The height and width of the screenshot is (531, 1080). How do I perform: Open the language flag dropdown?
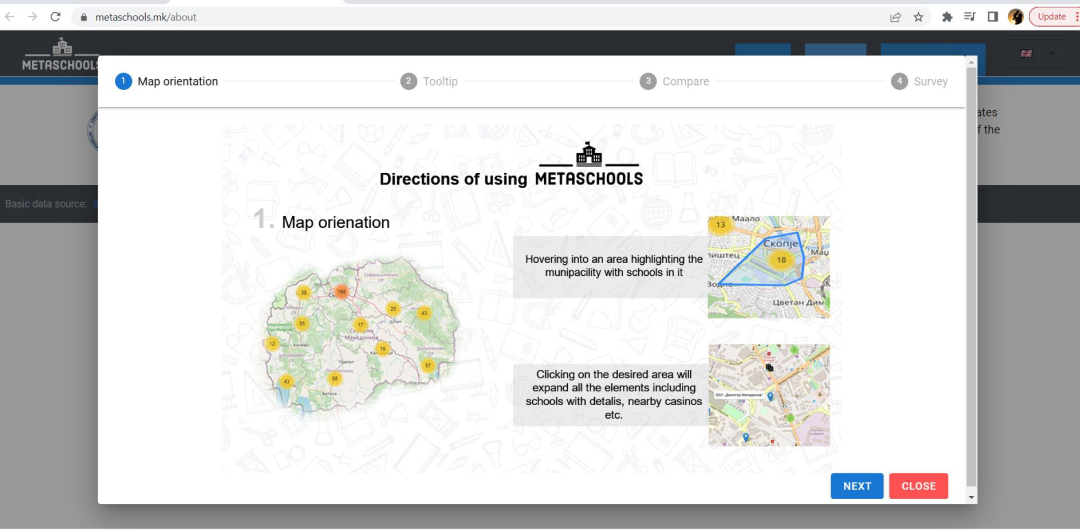pos(1037,54)
